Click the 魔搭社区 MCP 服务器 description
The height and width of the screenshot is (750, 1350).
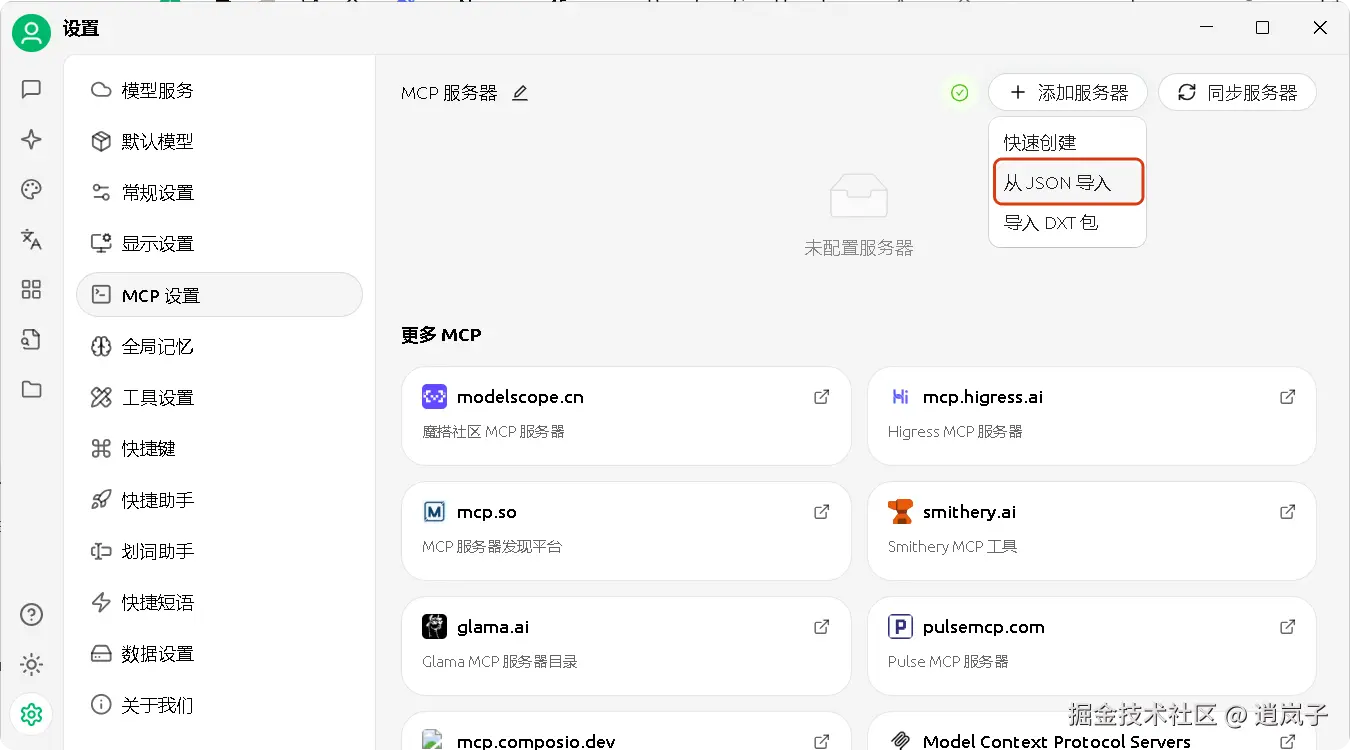tap(494, 432)
